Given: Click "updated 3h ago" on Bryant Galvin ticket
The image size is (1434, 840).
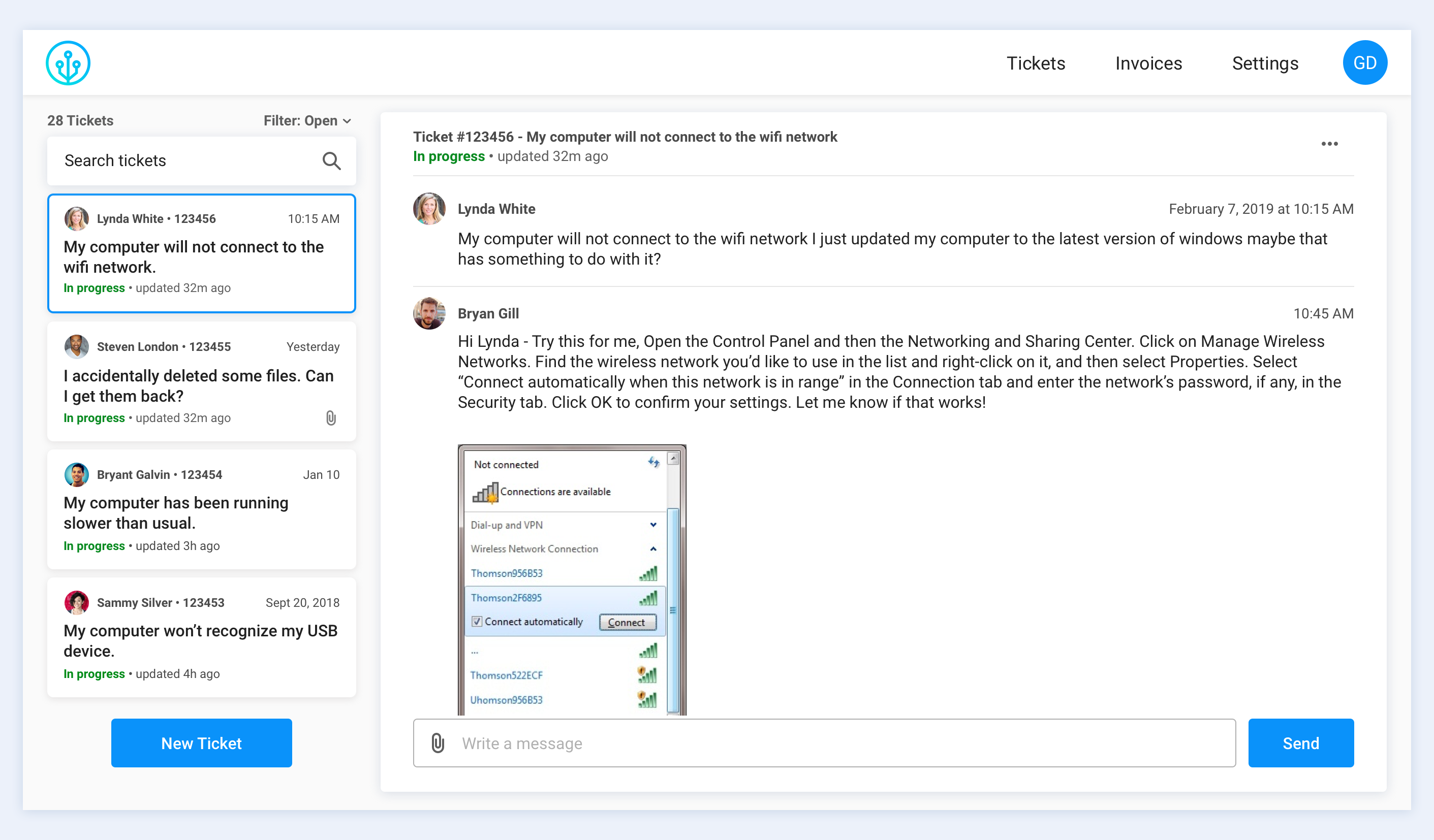Looking at the screenshot, I should pyautogui.click(x=177, y=546).
